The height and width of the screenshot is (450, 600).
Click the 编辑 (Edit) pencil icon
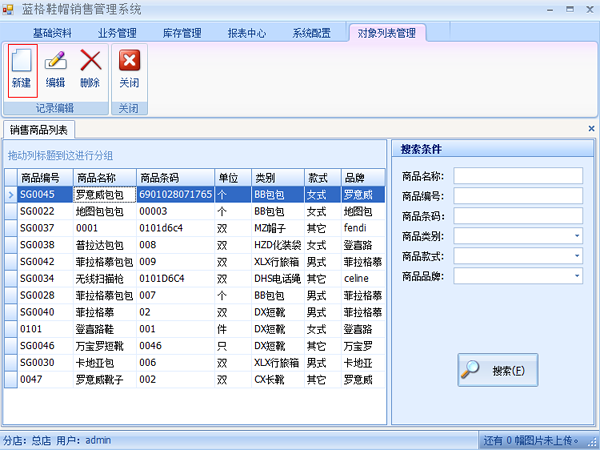pos(55,68)
